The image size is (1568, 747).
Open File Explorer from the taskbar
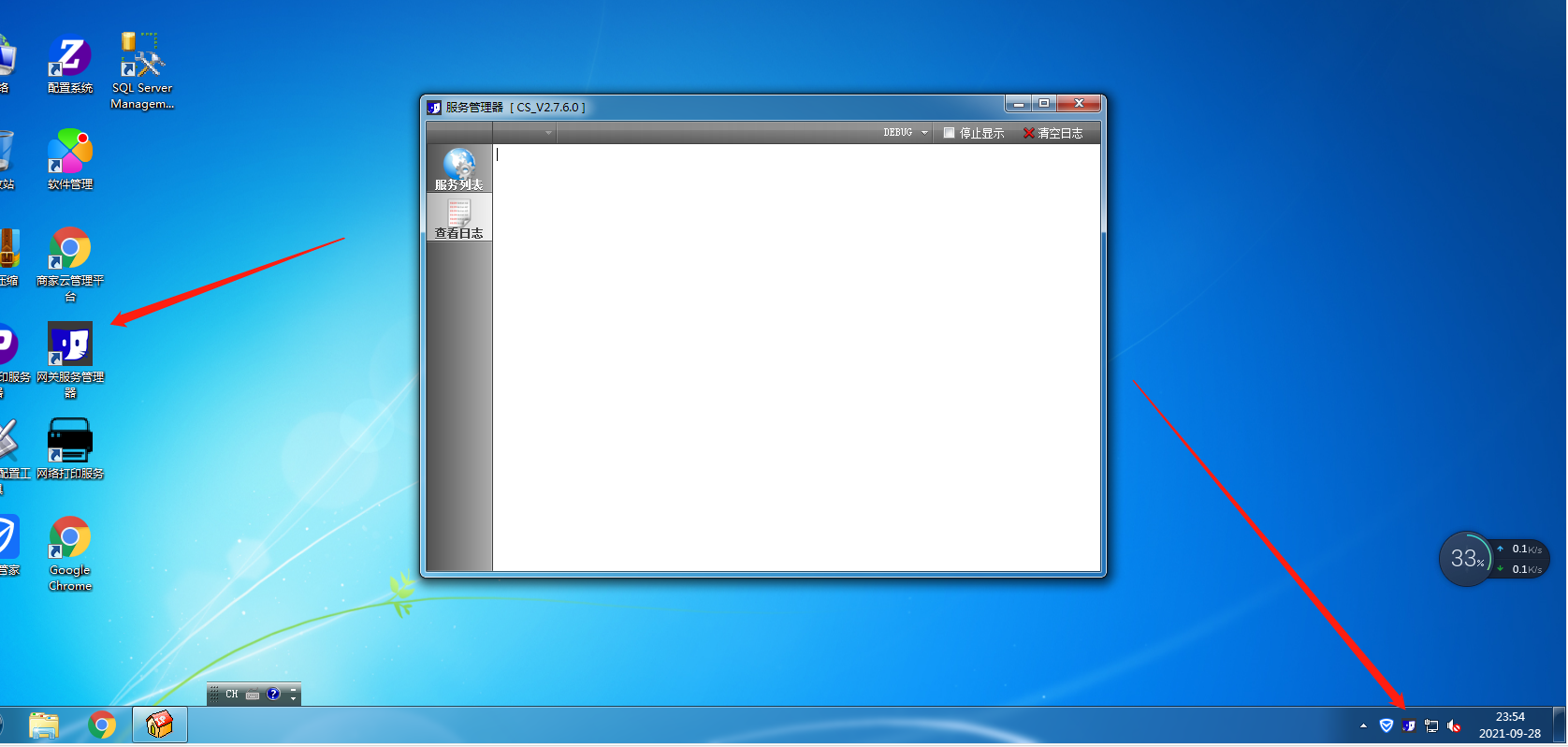point(43,725)
